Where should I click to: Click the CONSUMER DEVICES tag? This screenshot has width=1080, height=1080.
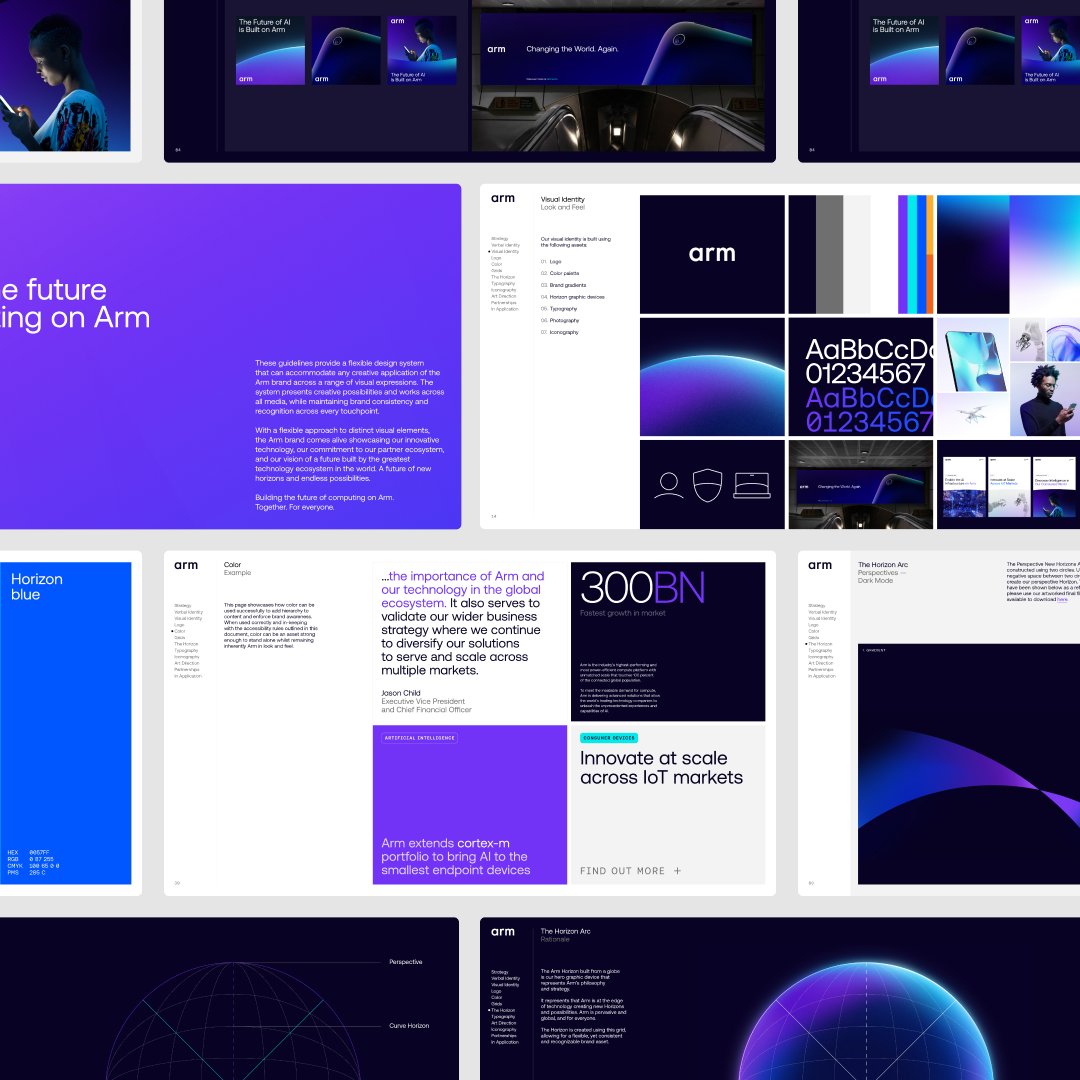pos(609,738)
